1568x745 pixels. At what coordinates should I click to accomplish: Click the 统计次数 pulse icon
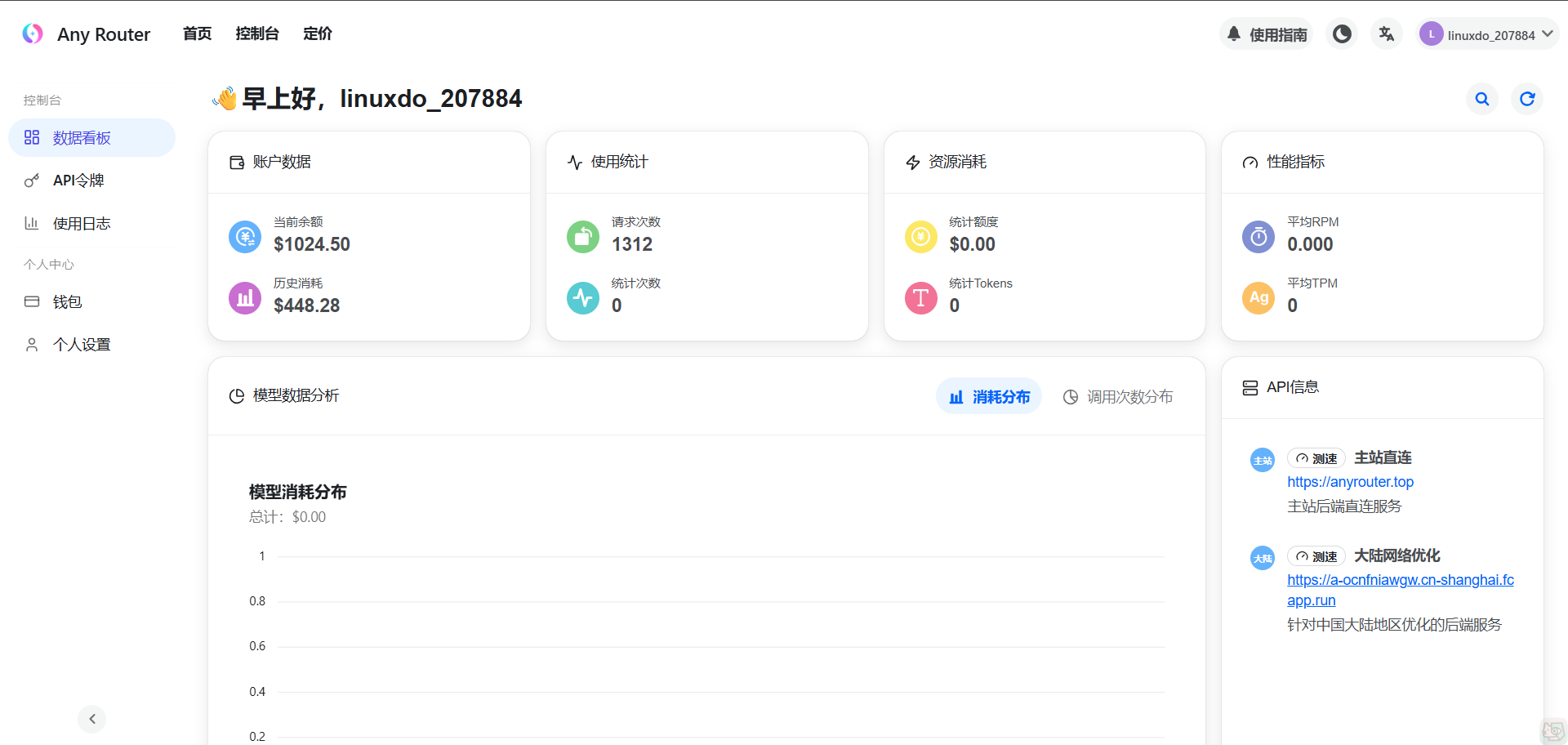[583, 298]
